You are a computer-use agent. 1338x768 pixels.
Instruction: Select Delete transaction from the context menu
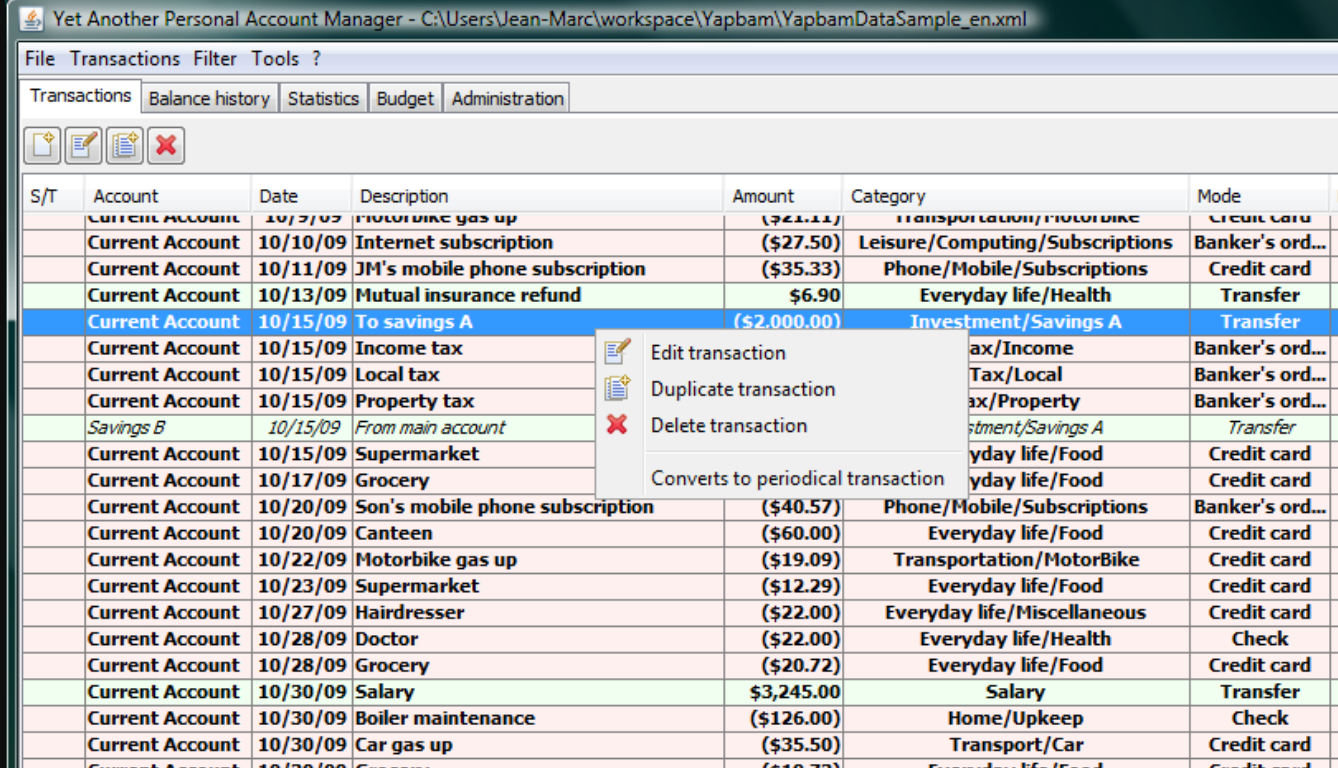[728, 425]
